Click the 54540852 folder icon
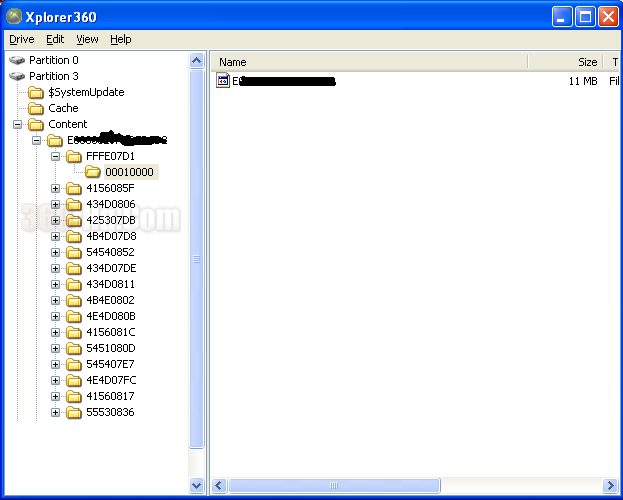Viewport: 623px width, 500px height. pos(74,252)
